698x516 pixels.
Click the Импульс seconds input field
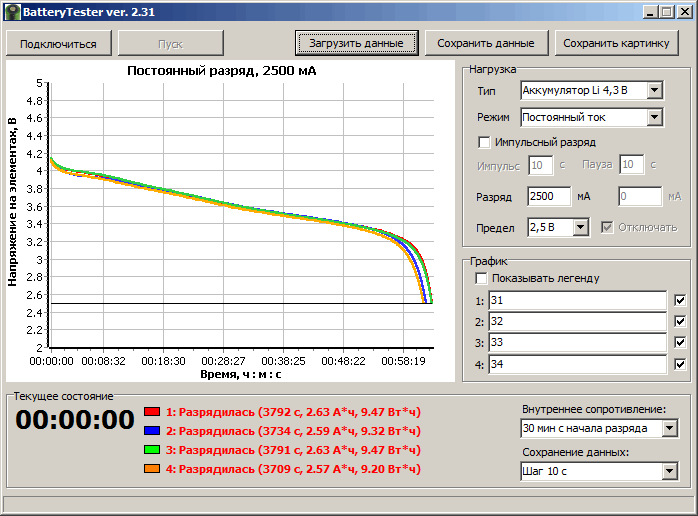point(541,165)
